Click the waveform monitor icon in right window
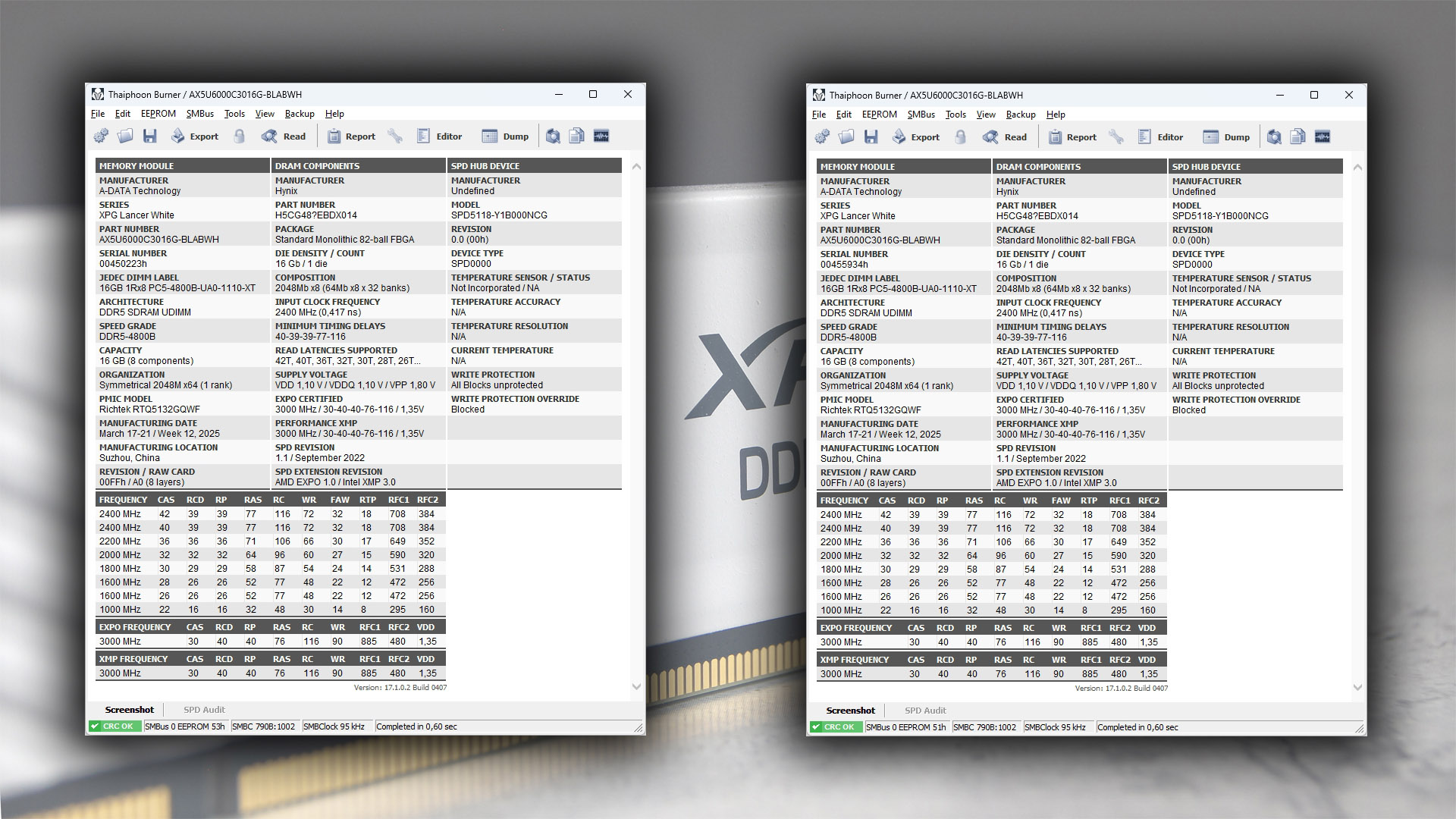This screenshot has height=819, width=1456. coord(1323,137)
